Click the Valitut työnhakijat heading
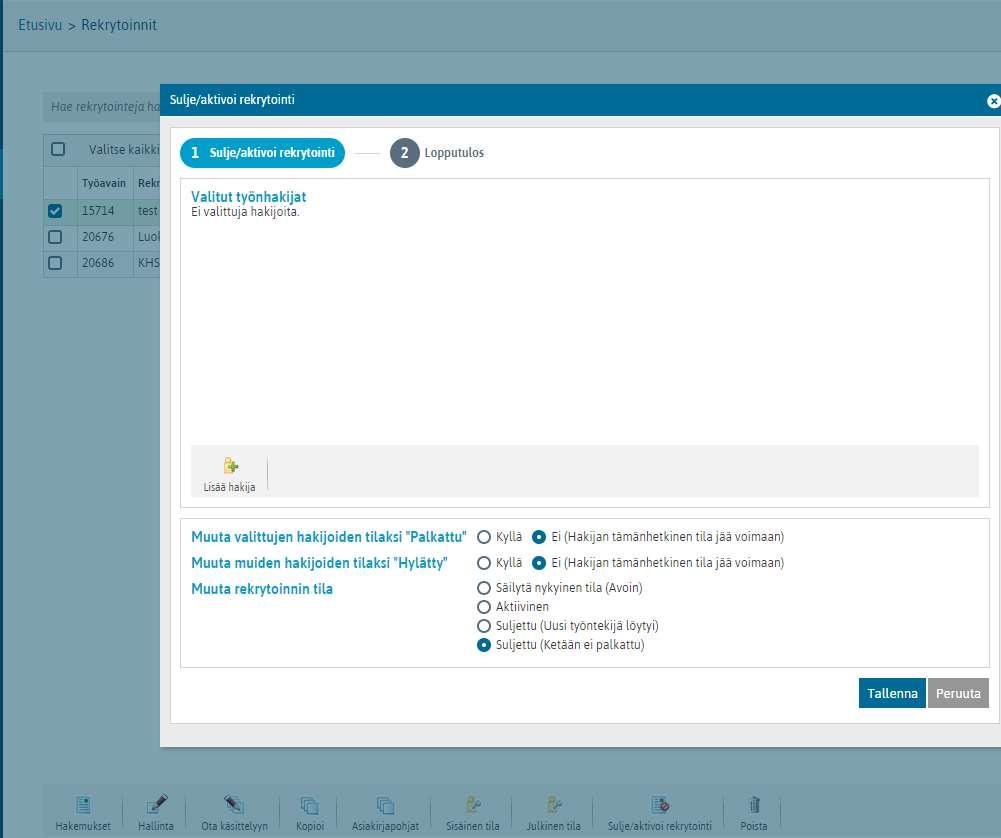The width and height of the screenshot is (1001, 838). [248, 197]
